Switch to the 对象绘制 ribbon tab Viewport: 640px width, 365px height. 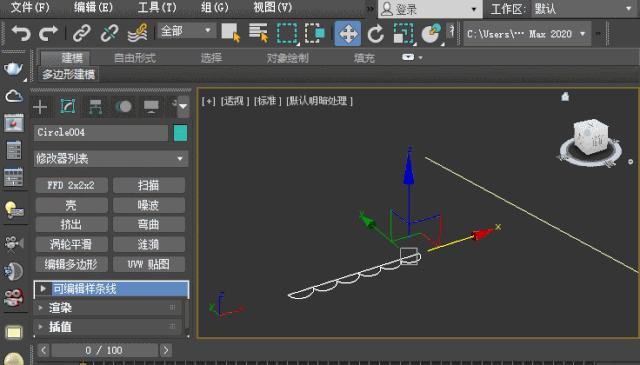click(287, 58)
